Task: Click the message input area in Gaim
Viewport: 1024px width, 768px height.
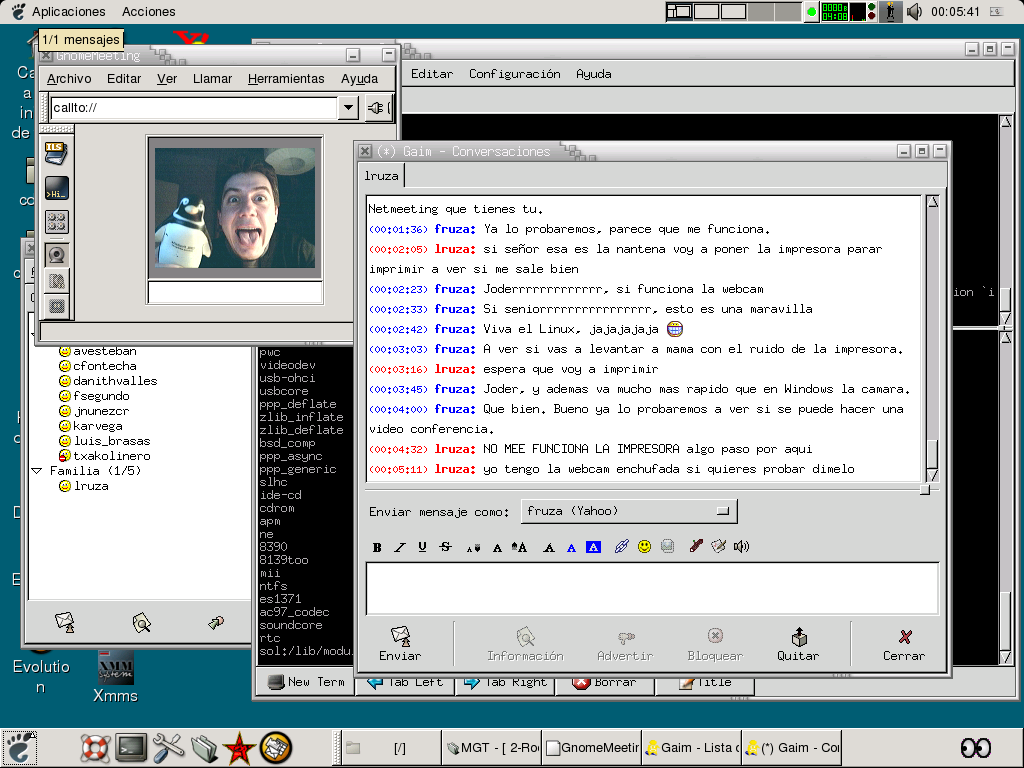Action: 652,588
